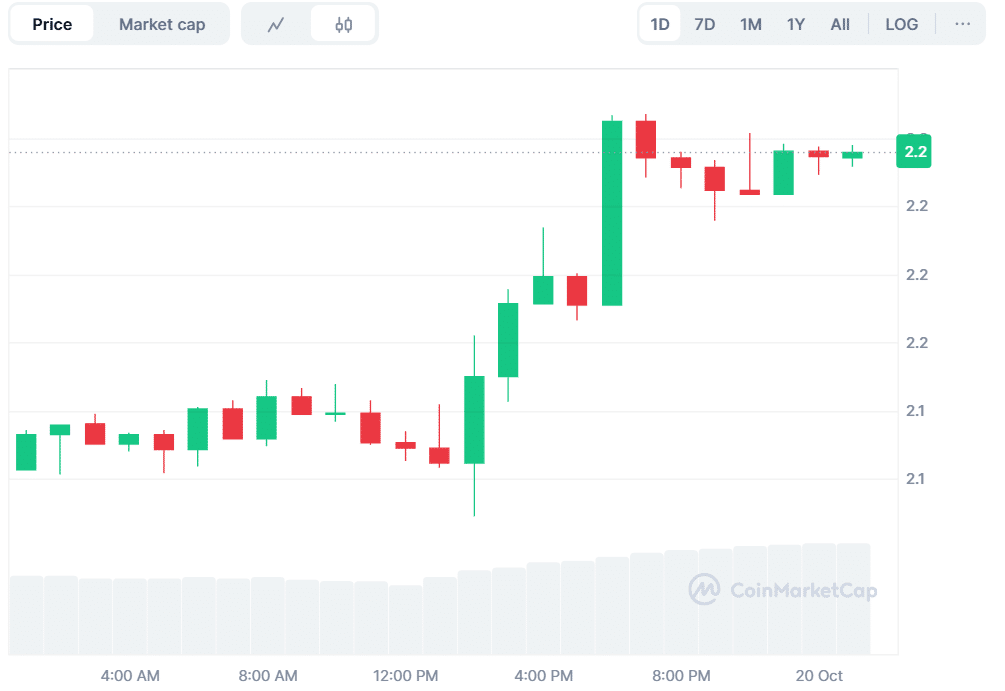Click the first green candlestick at left
Viewport: 1005px width, 691px height.
[x=26, y=451]
